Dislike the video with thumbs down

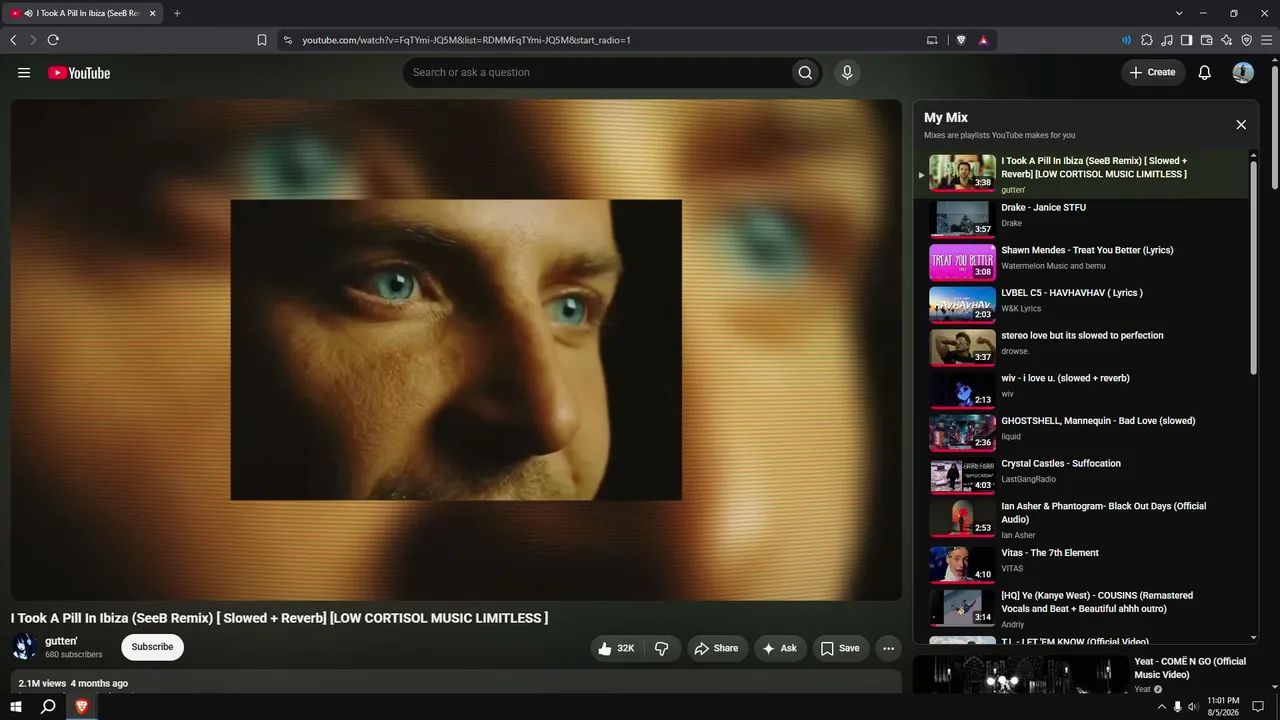[663, 648]
